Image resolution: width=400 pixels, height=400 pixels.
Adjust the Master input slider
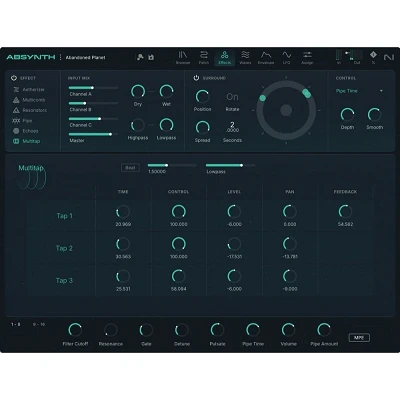(x=93, y=134)
